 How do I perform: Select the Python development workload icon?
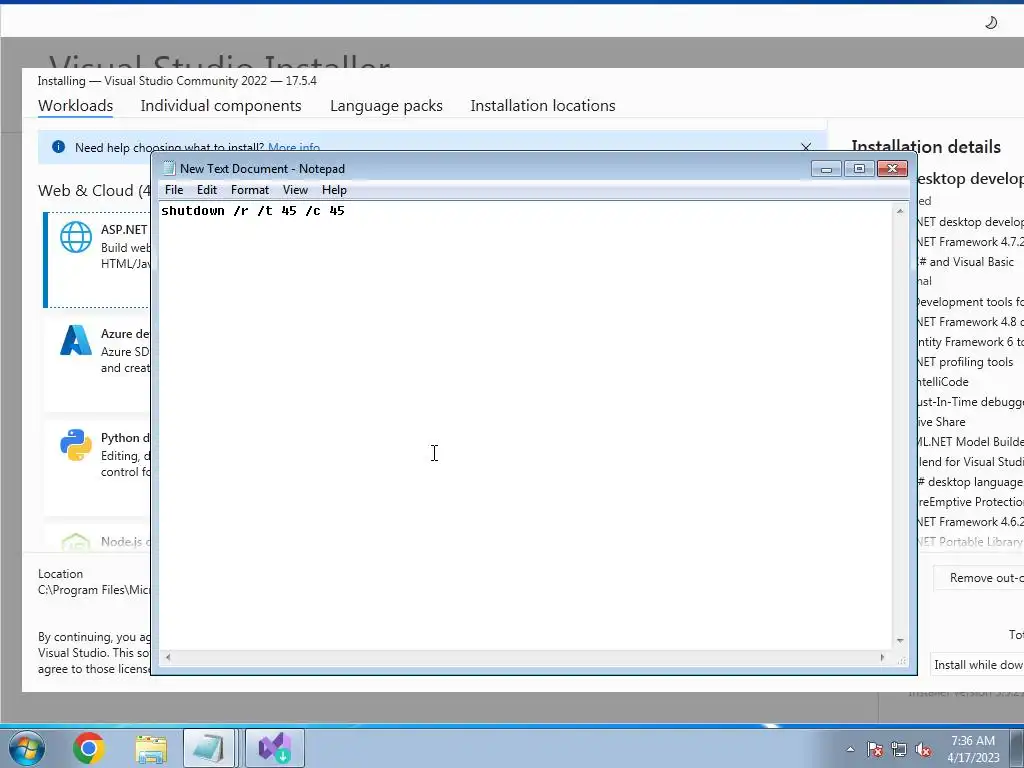click(x=76, y=445)
